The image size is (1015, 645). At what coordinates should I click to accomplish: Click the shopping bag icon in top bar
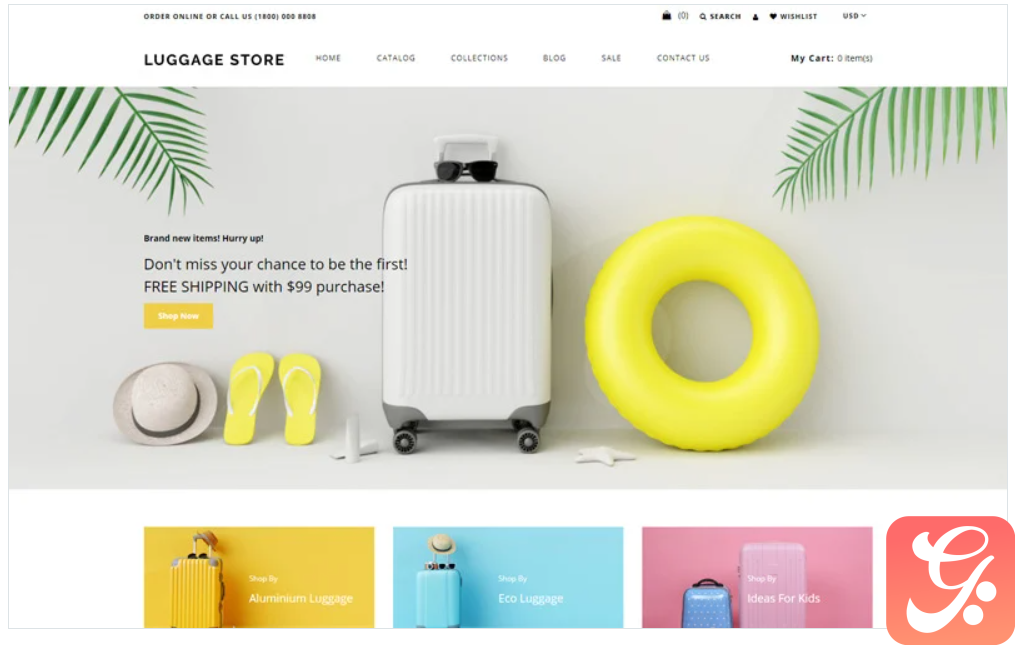666,16
